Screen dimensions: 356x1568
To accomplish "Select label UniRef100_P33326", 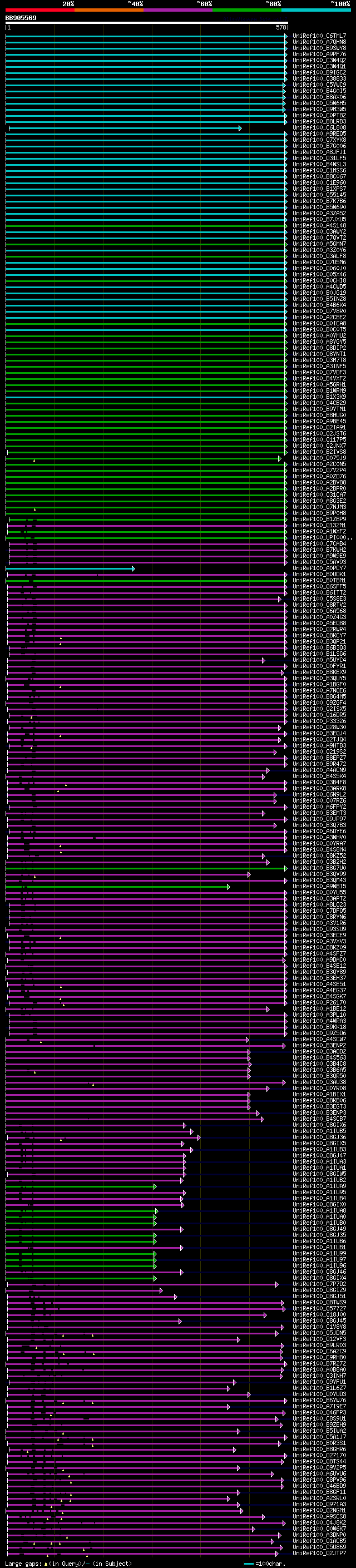I will 319,721.
